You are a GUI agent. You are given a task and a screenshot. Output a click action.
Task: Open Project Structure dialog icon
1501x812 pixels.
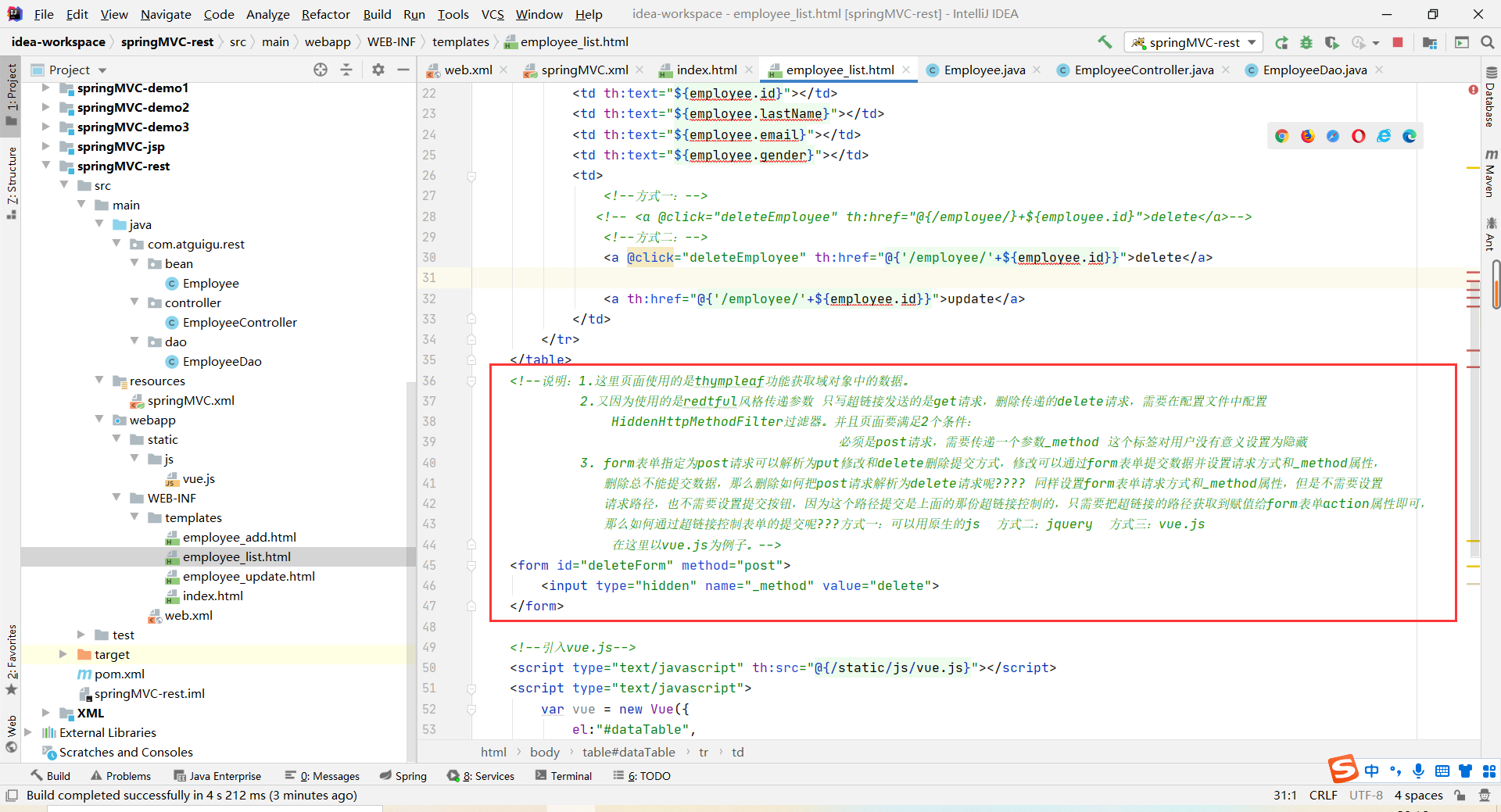(x=1430, y=42)
